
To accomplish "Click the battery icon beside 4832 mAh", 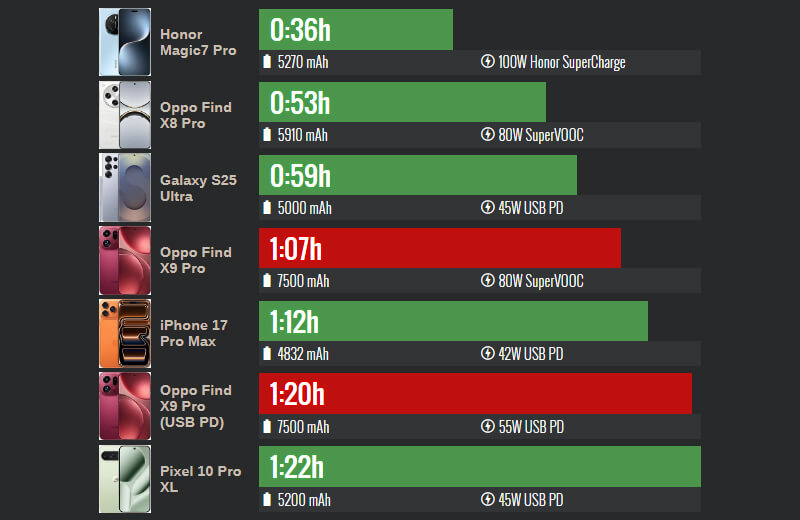I will (x=267, y=354).
